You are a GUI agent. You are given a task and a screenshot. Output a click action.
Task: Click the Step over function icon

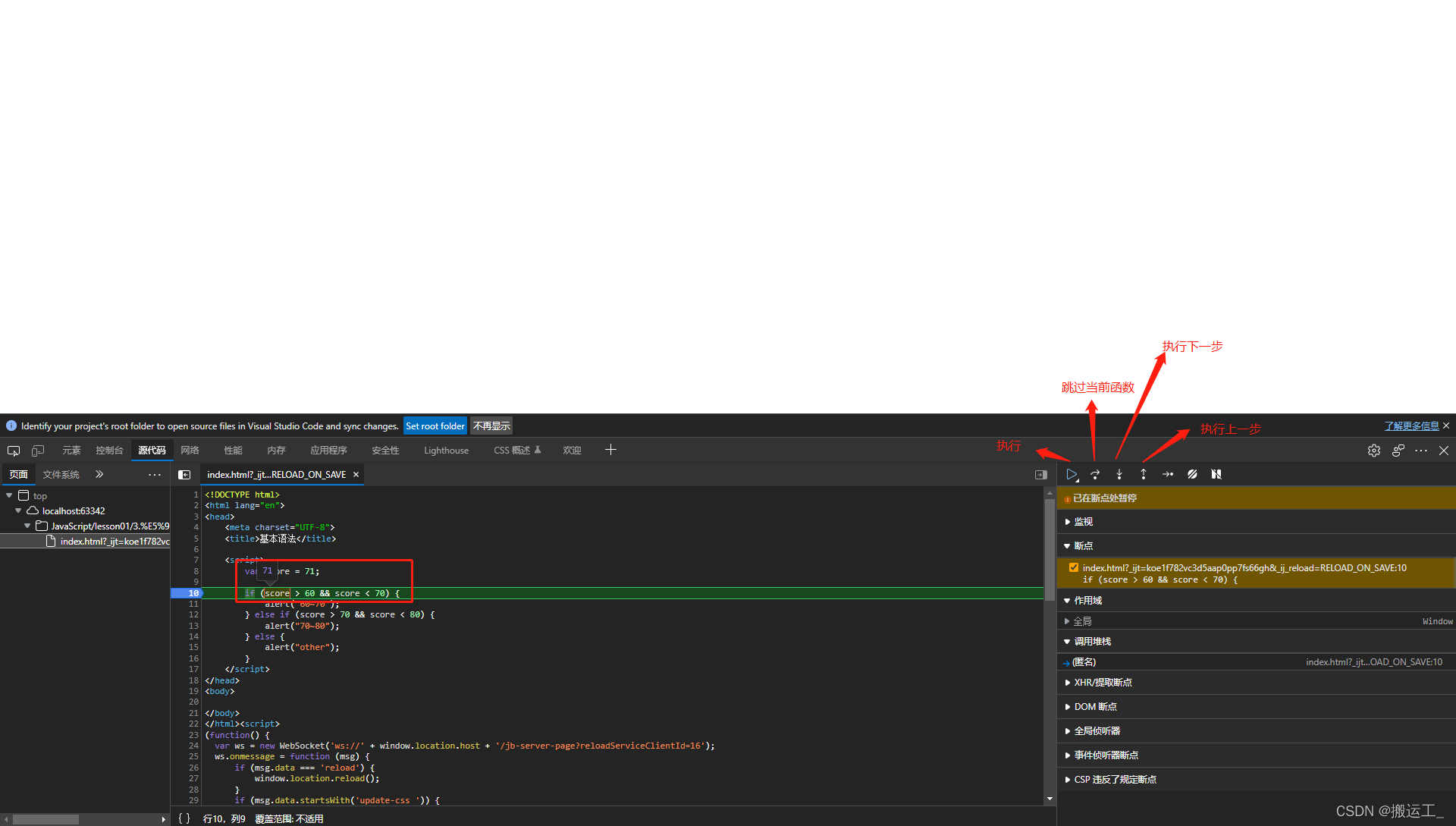(1095, 474)
